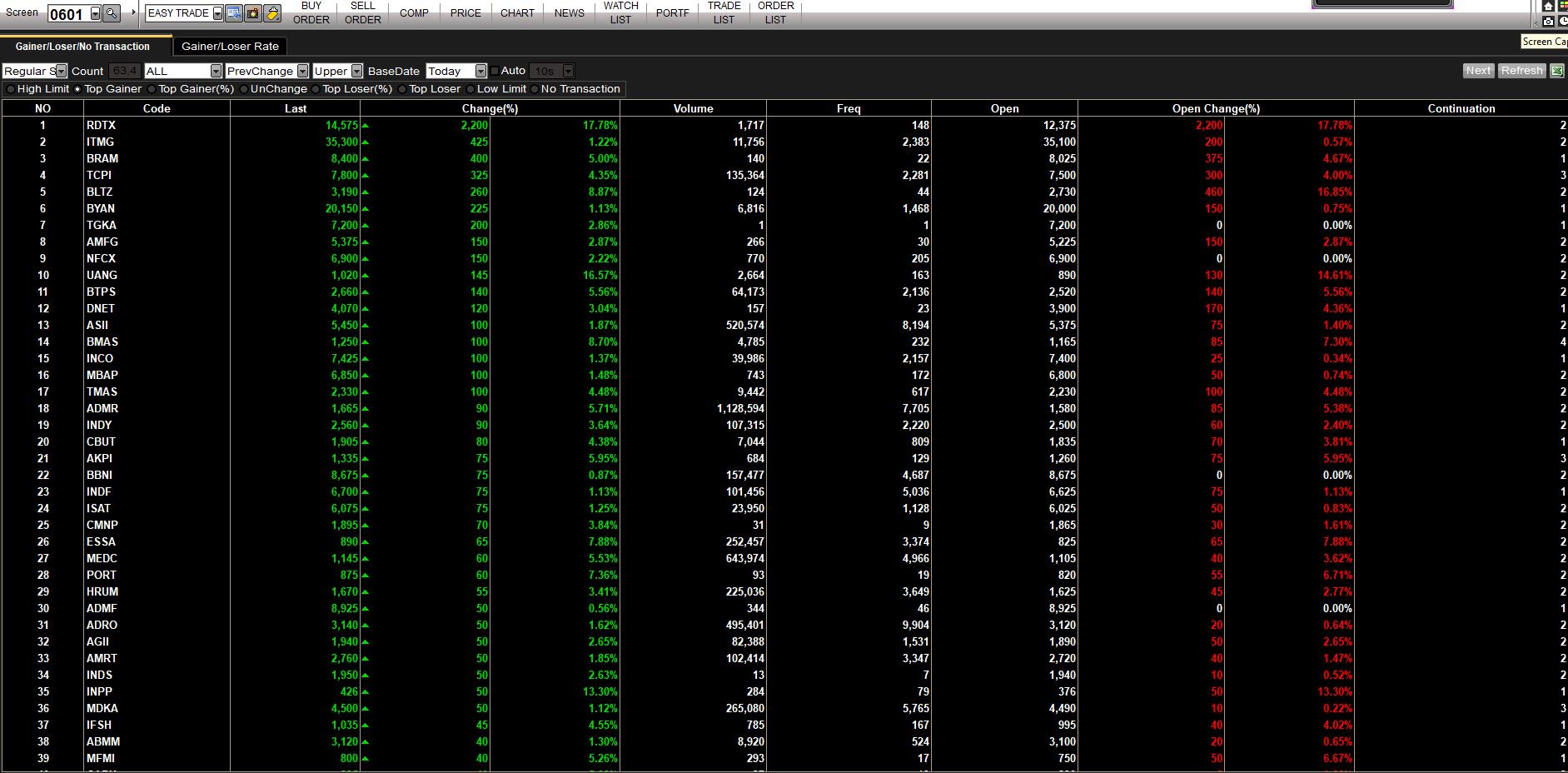Open the TRADE LIST menu
The height and width of the screenshot is (773, 1568).
(724, 12)
